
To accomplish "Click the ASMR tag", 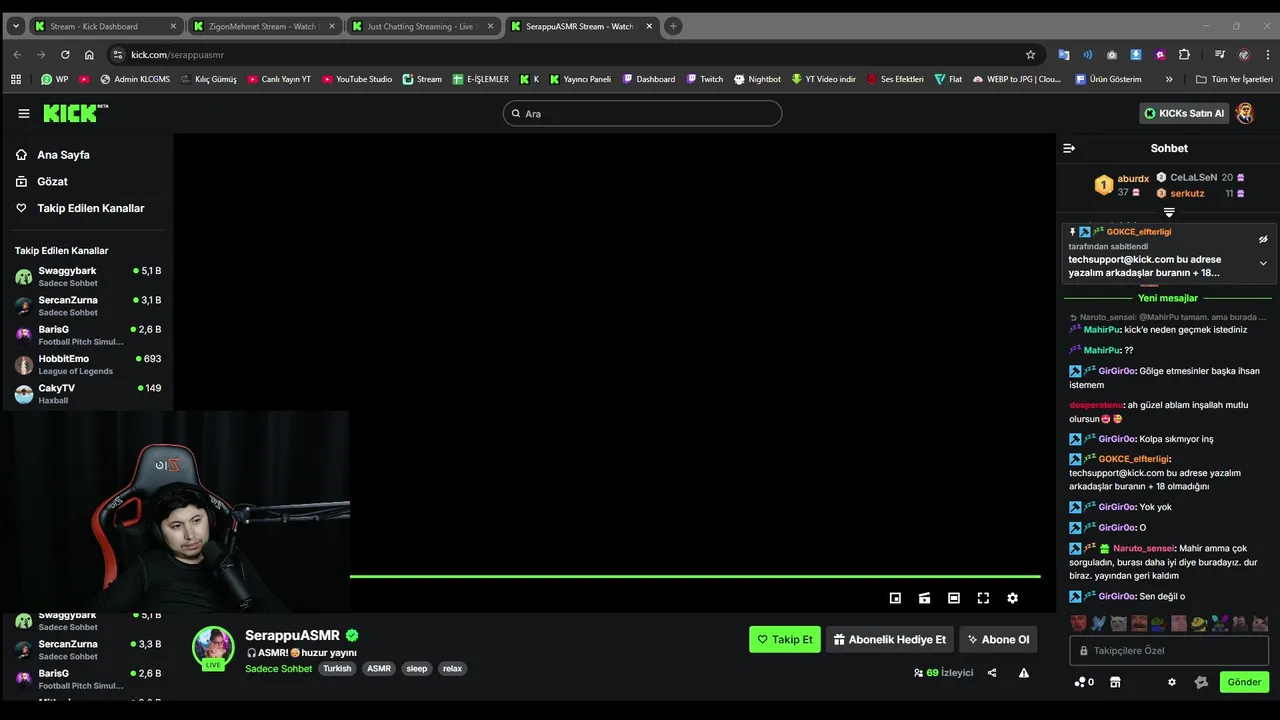I will pos(379,669).
